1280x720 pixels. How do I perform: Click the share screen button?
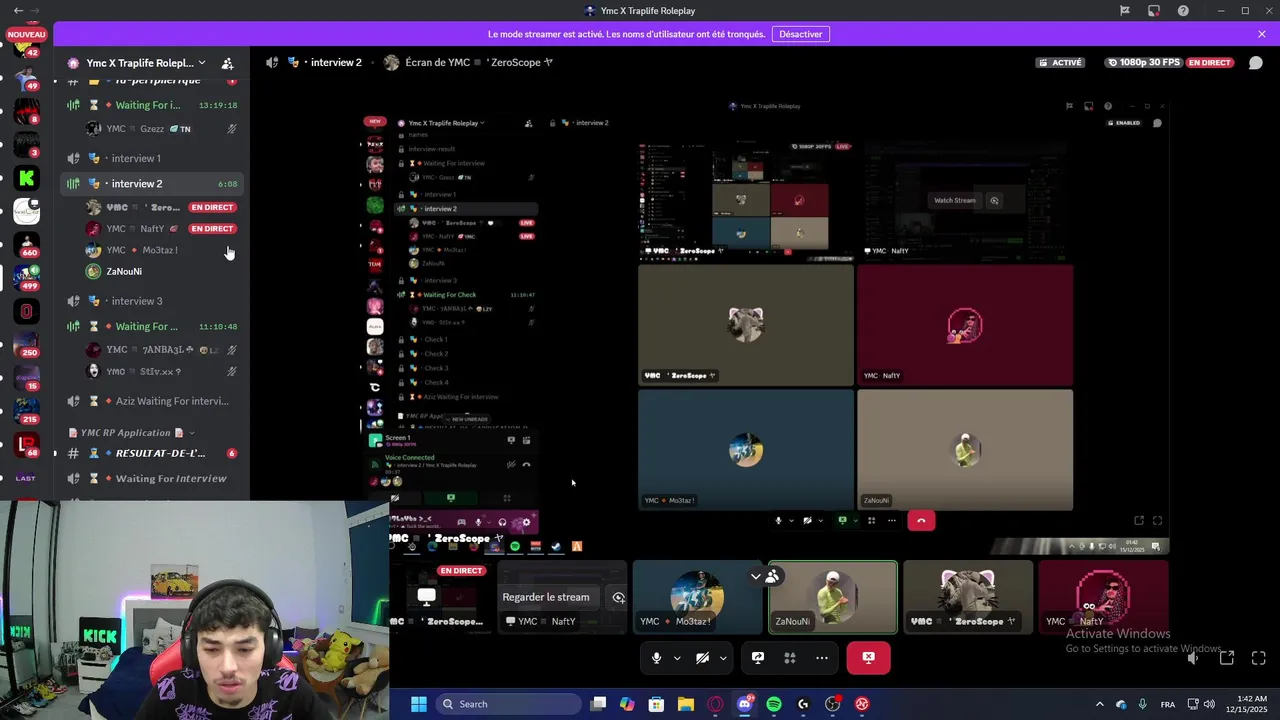pyautogui.click(x=758, y=658)
